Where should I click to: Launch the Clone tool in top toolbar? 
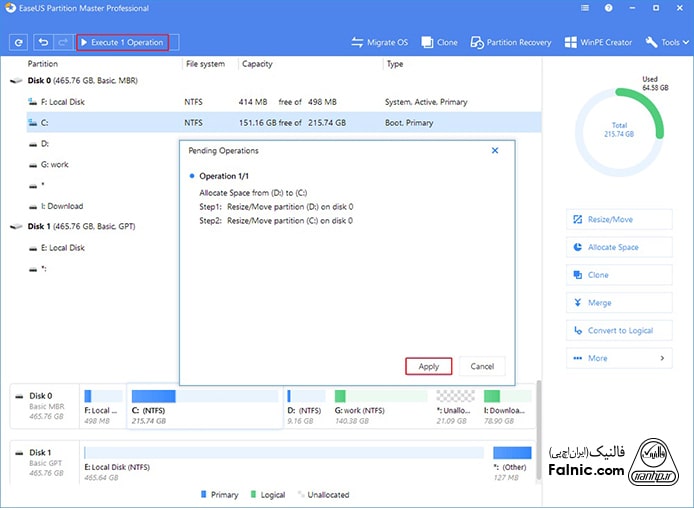439,43
